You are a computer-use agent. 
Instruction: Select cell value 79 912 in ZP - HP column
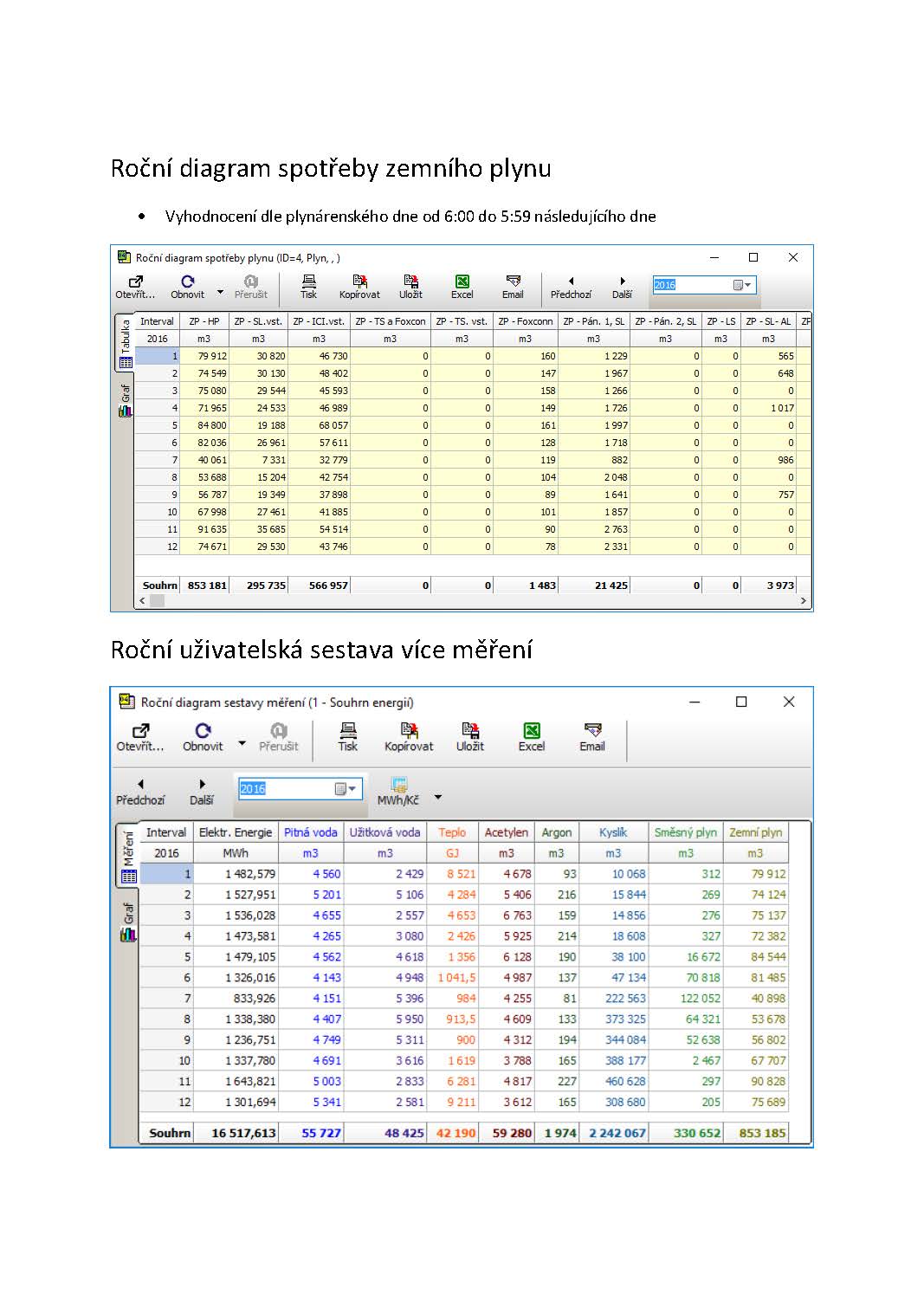pos(204,356)
